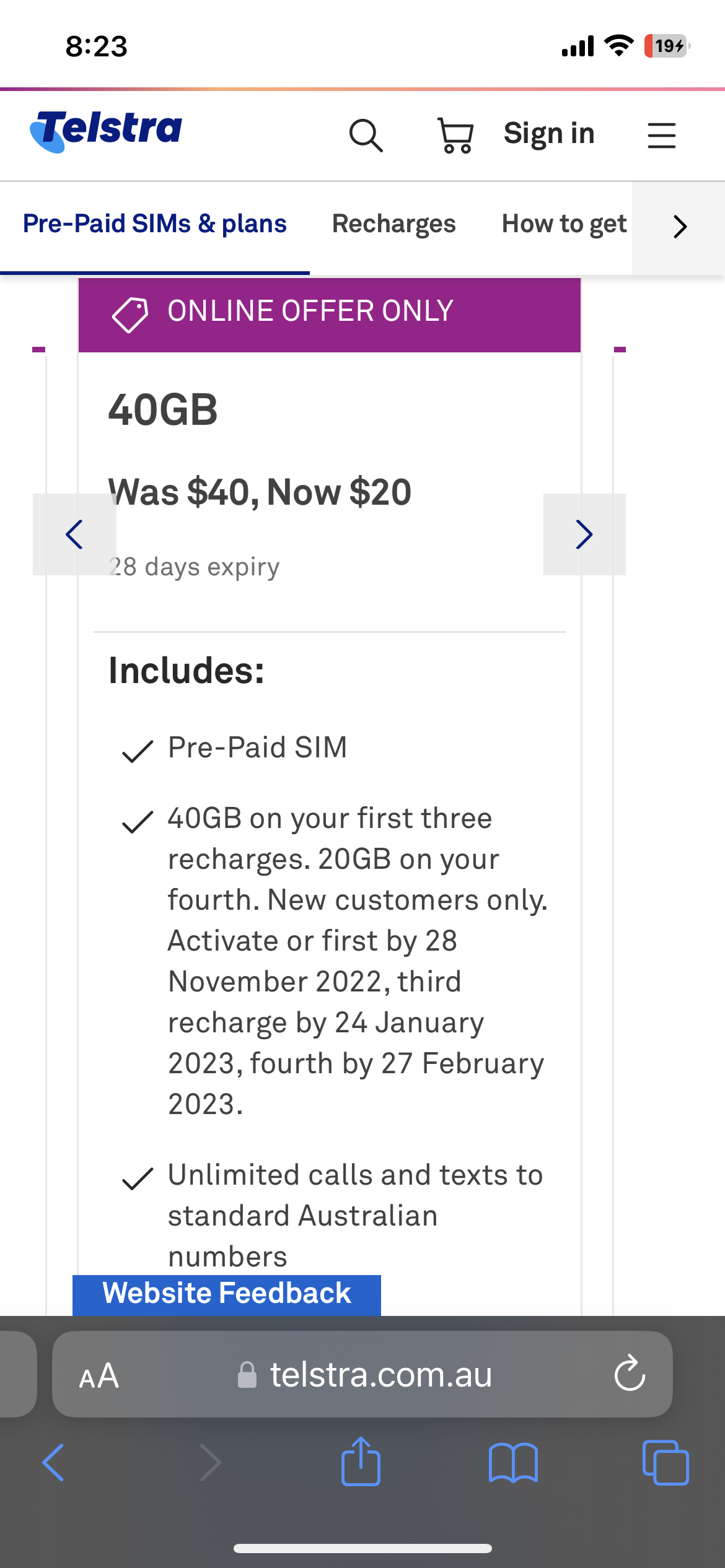Open the search magnifier icon
725x1568 pixels.
click(366, 135)
